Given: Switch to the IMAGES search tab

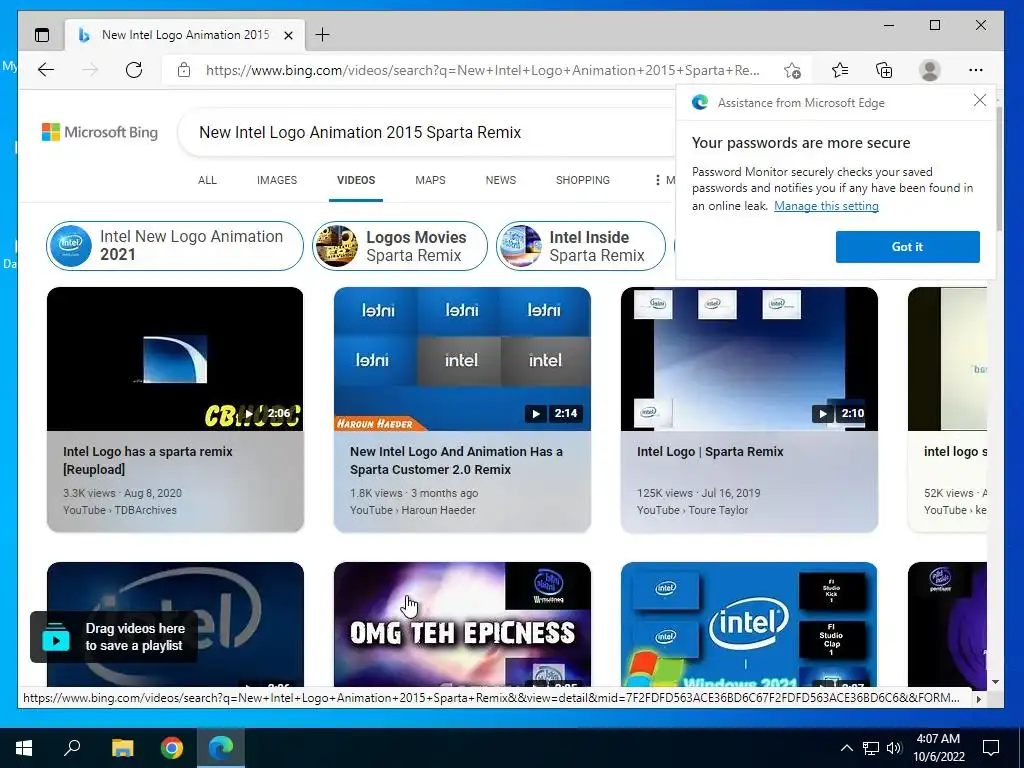Looking at the screenshot, I should [277, 180].
